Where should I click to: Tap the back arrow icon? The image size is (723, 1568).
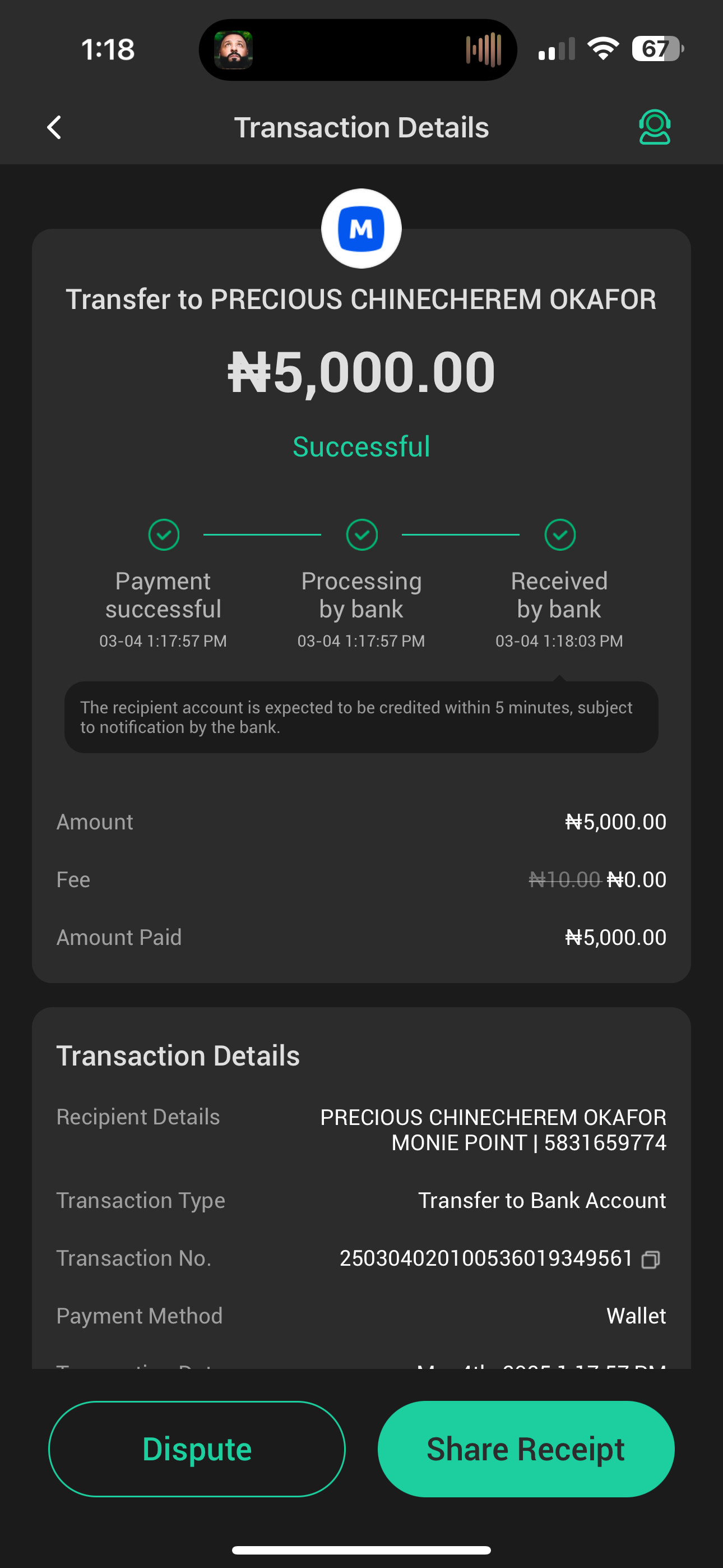click(x=55, y=128)
